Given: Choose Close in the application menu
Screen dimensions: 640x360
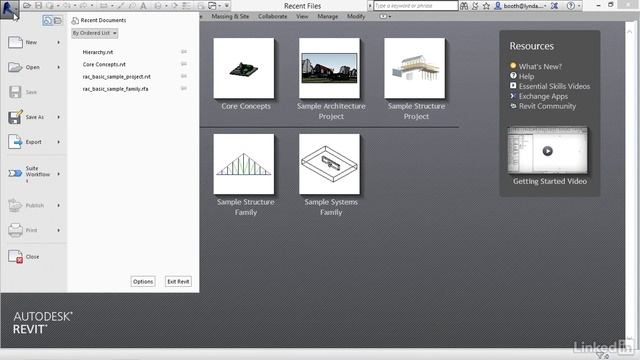Looking at the screenshot, I should point(33,257).
